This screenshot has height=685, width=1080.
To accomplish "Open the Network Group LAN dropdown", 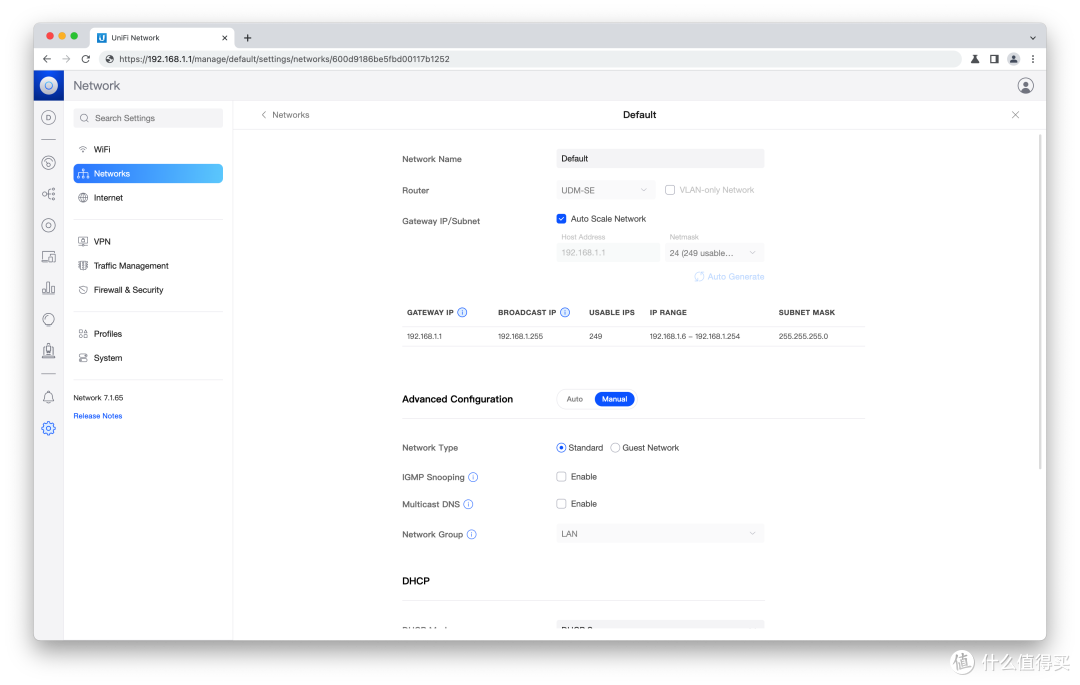I will pyautogui.click(x=659, y=534).
